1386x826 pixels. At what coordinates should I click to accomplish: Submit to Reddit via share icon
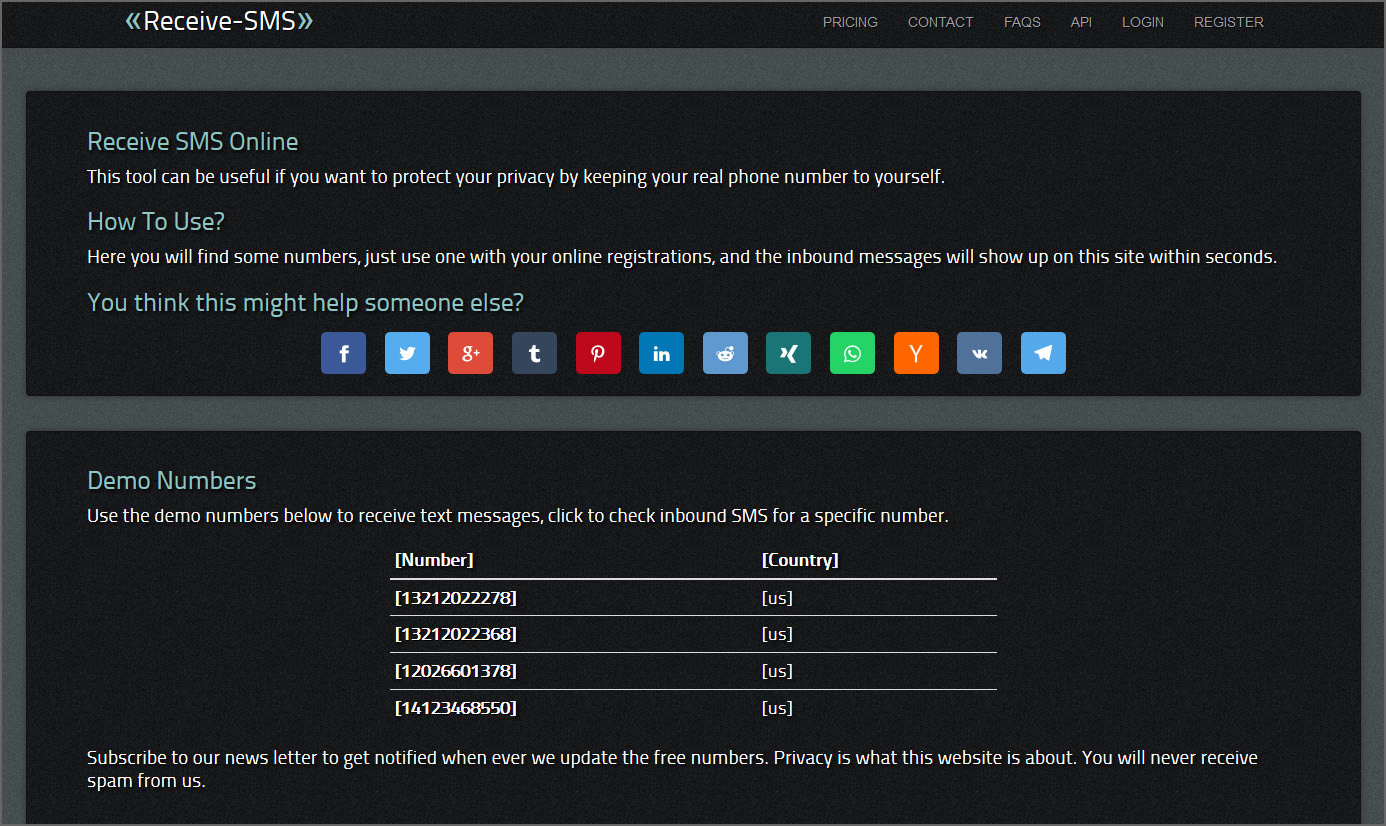click(x=725, y=354)
